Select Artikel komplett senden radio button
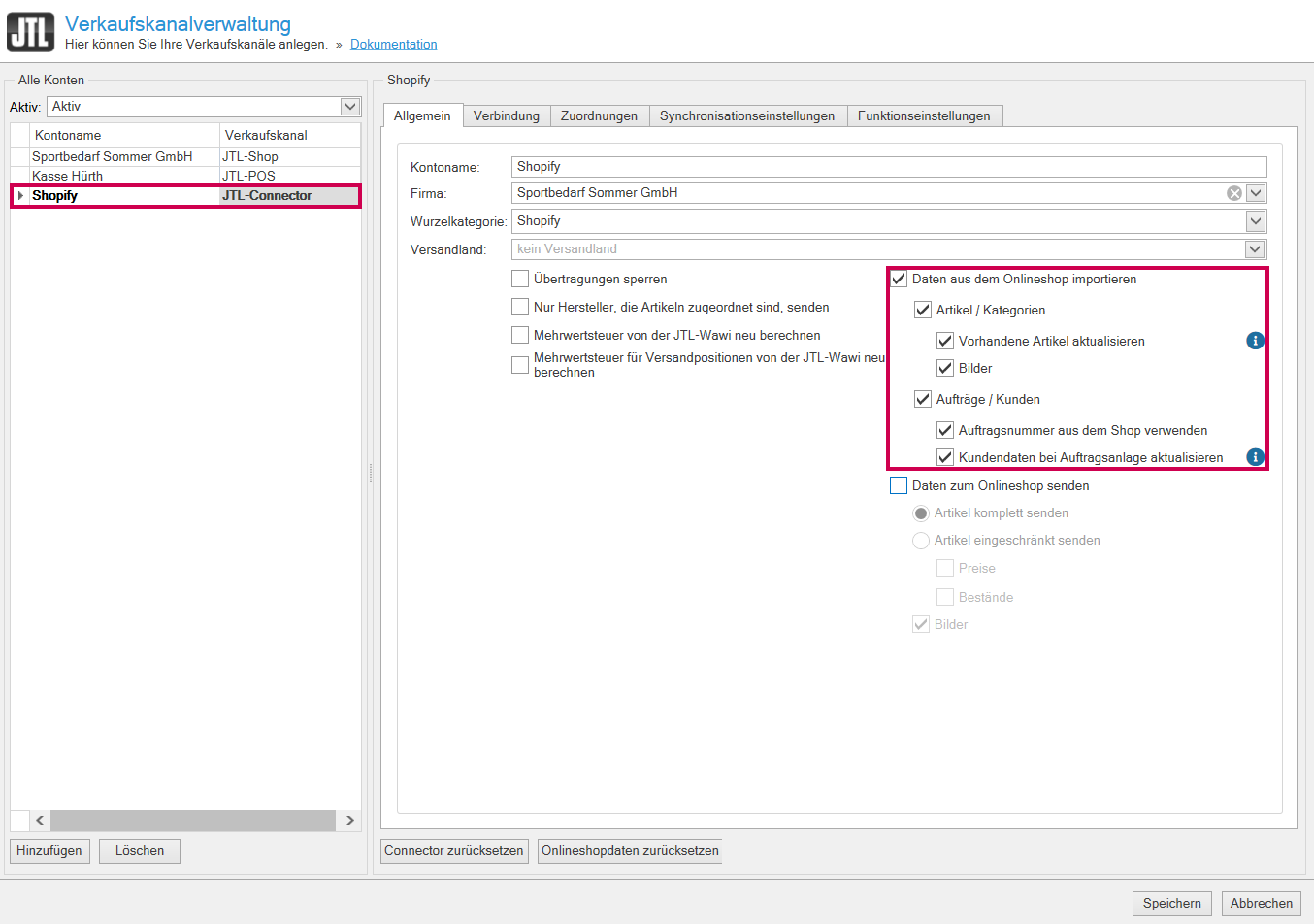Screen dimensions: 1314x924 coord(921,512)
